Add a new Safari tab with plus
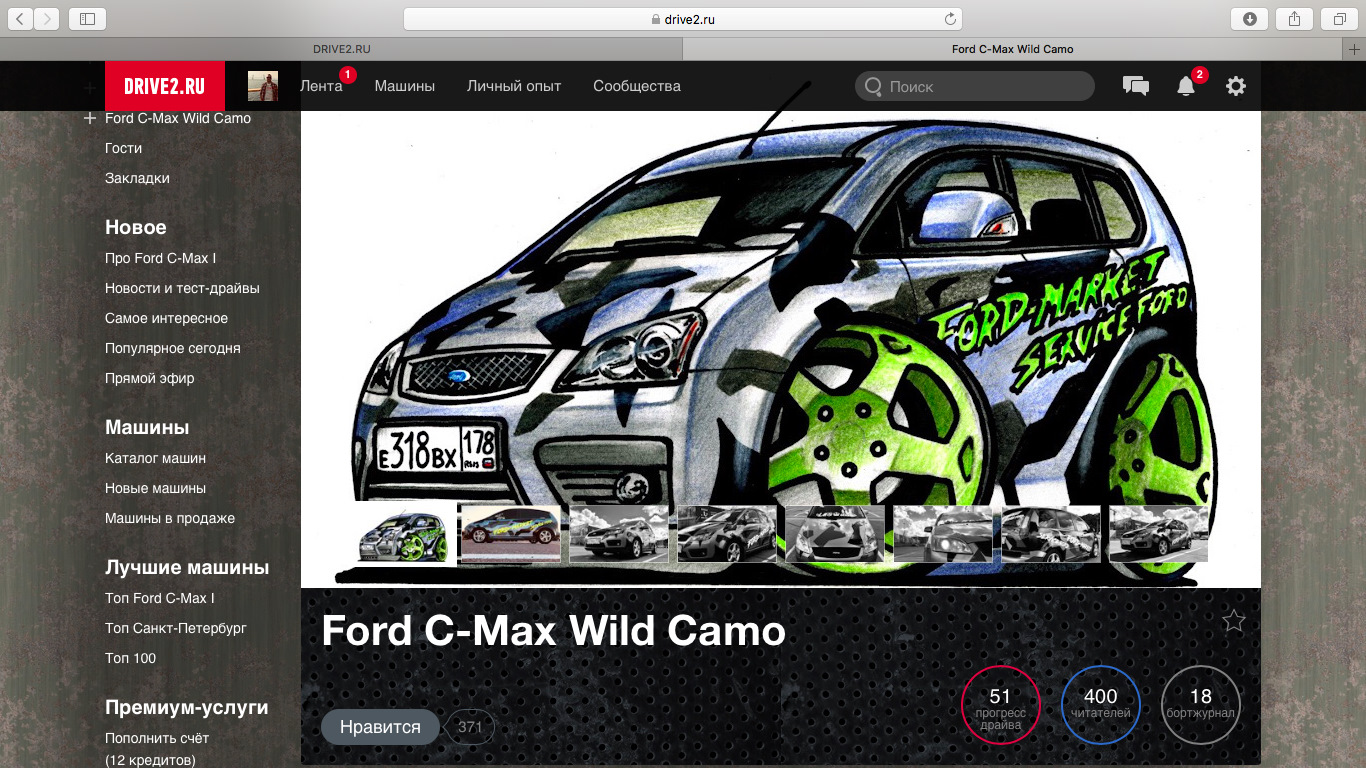Viewport: 1366px width, 768px height. (1355, 49)
